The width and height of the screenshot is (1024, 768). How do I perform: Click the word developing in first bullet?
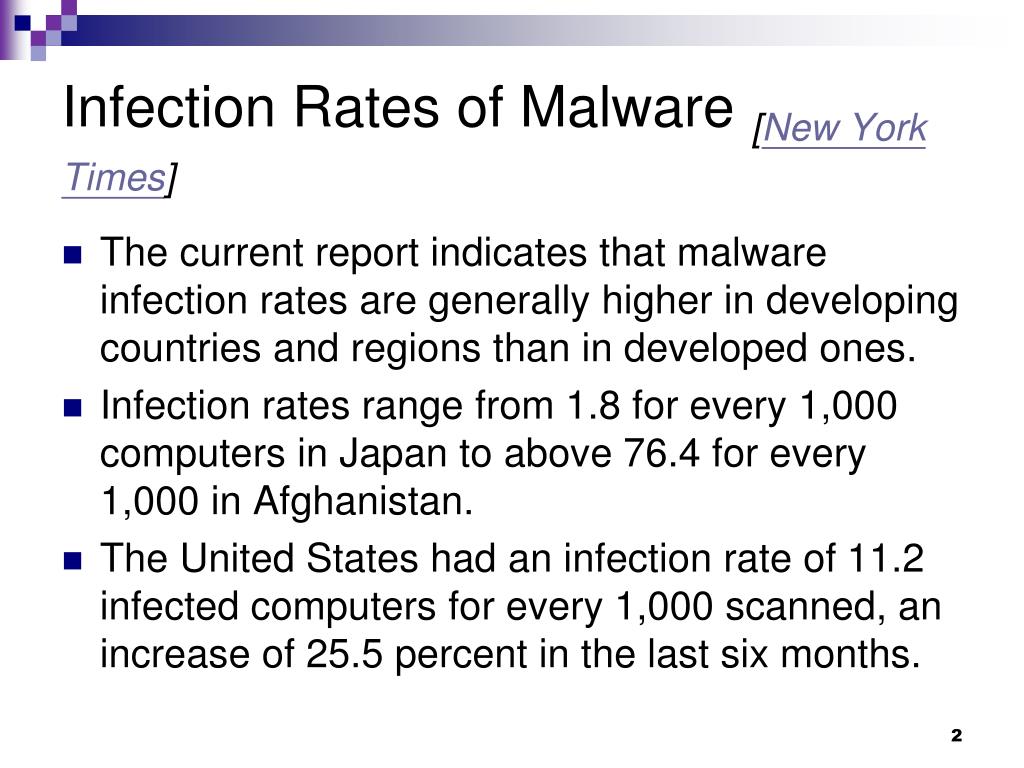pyautogui.click(x=862, y=302)
